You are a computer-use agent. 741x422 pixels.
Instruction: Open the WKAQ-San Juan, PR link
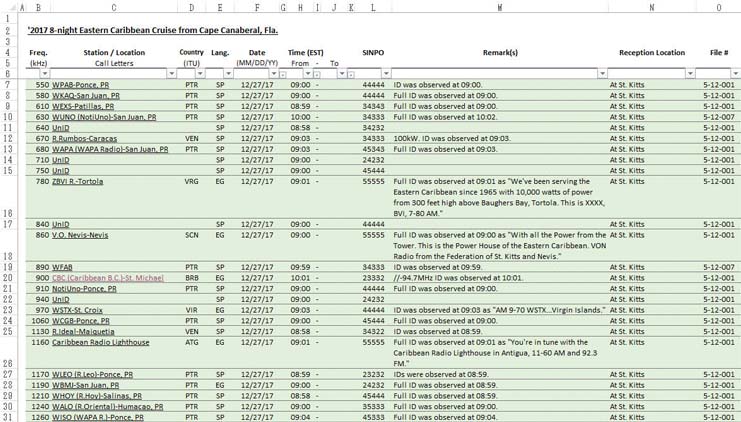(x=86, y=96)
